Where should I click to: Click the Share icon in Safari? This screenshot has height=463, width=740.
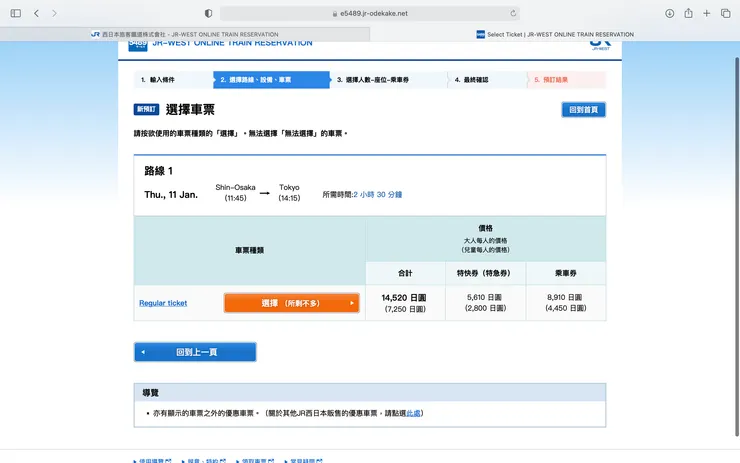pyautogui.click(x=689, y=13)
